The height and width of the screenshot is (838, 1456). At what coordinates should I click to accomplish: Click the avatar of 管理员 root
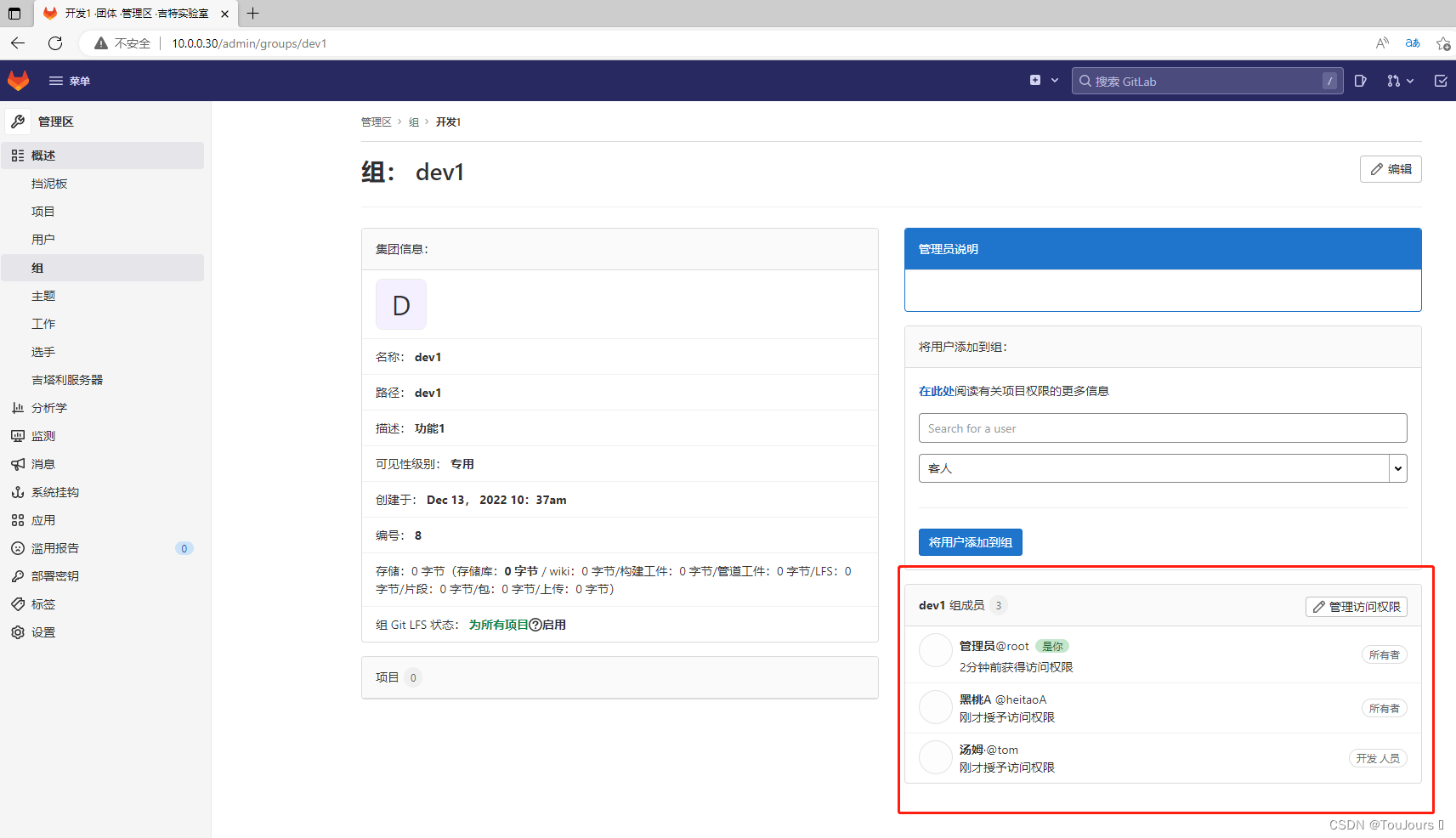[x=935, y=651]
